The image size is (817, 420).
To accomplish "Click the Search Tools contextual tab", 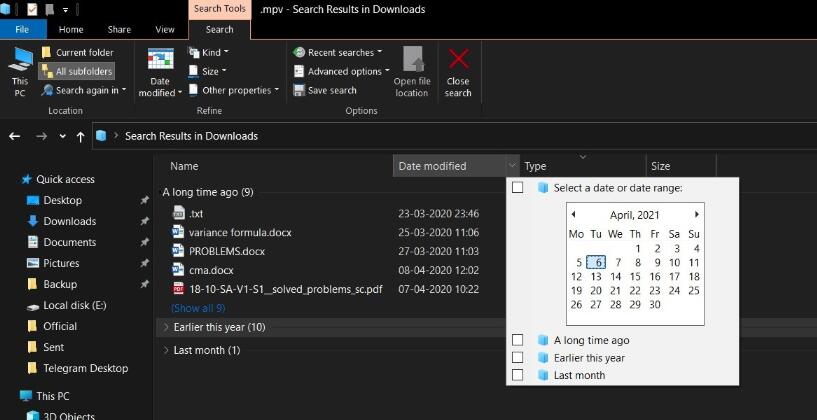I will [219, 9].
